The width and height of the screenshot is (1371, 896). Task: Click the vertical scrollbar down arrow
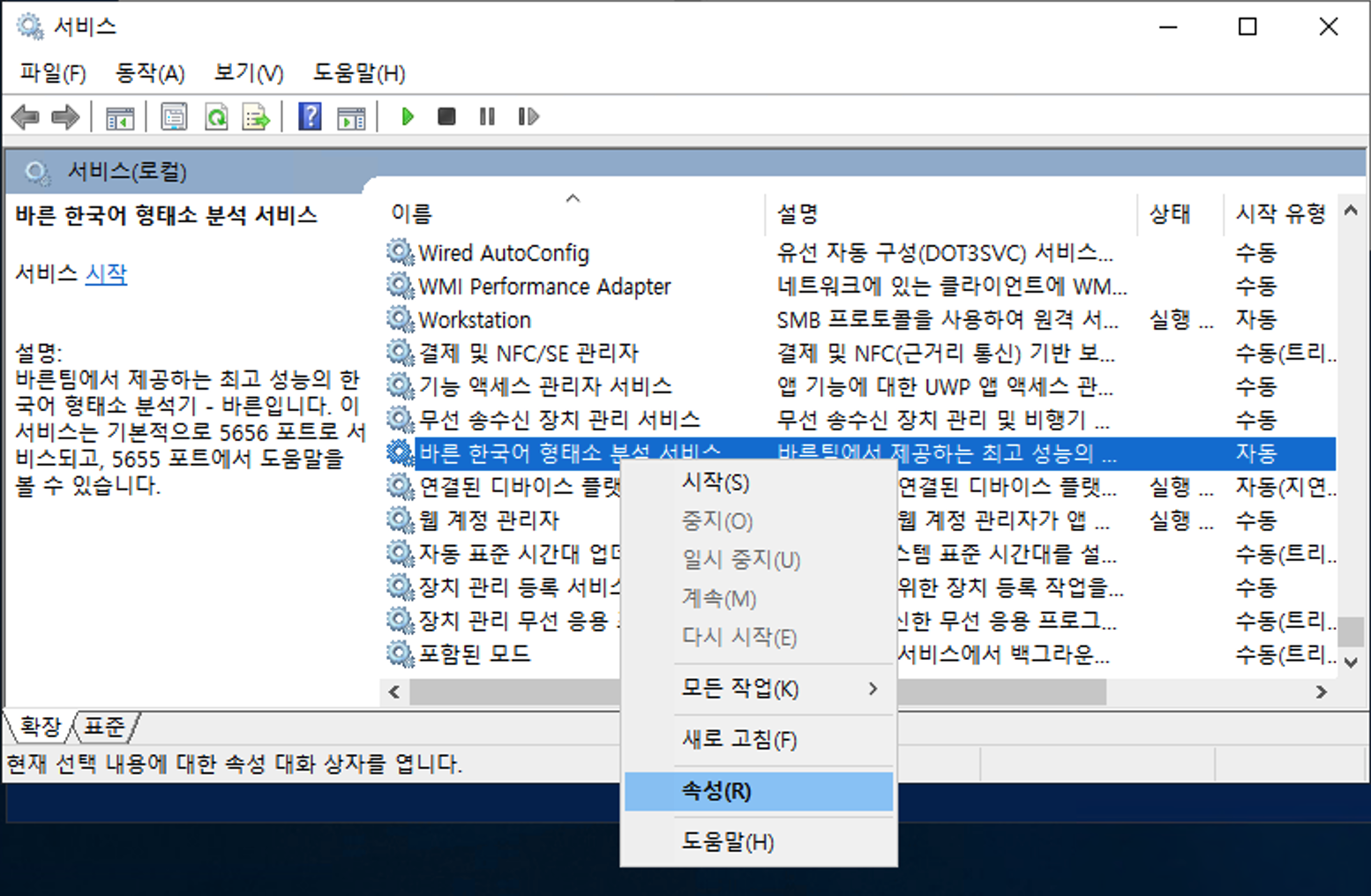(x=1352, y=663)
